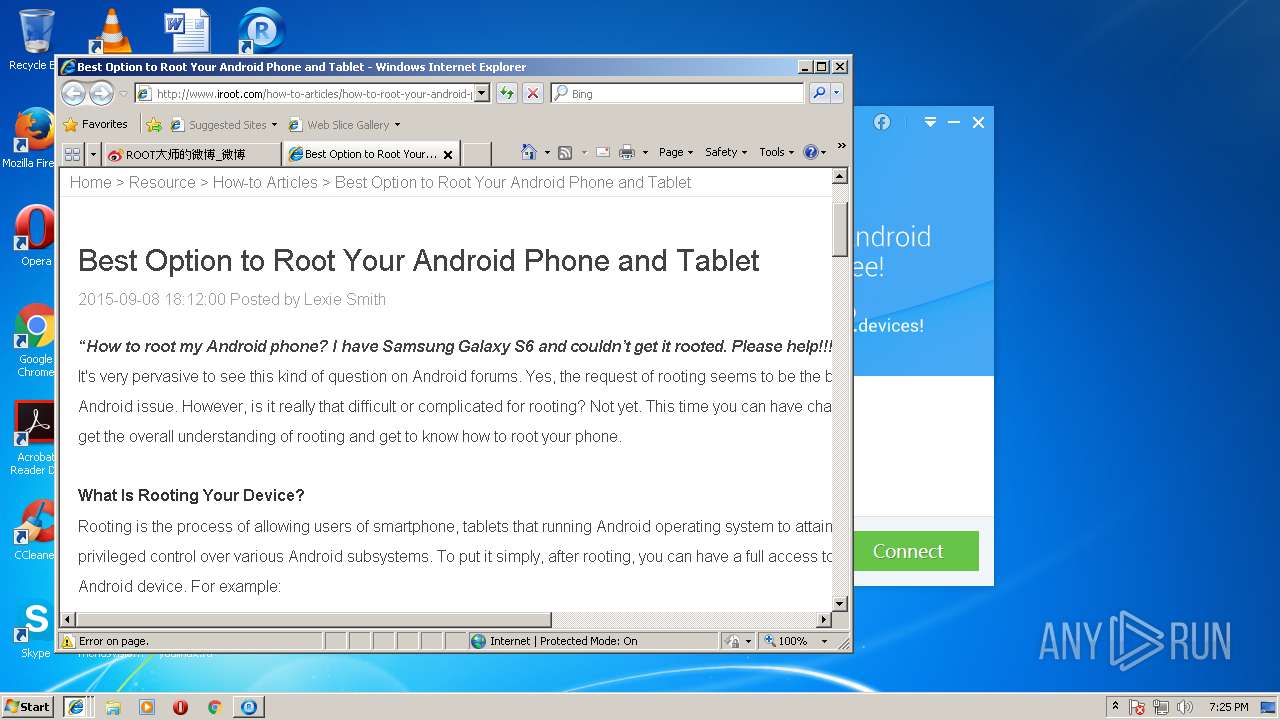This screenshot has height=720, width=1280.
Task: Click the network tray icon
Action: point(1161,707)
